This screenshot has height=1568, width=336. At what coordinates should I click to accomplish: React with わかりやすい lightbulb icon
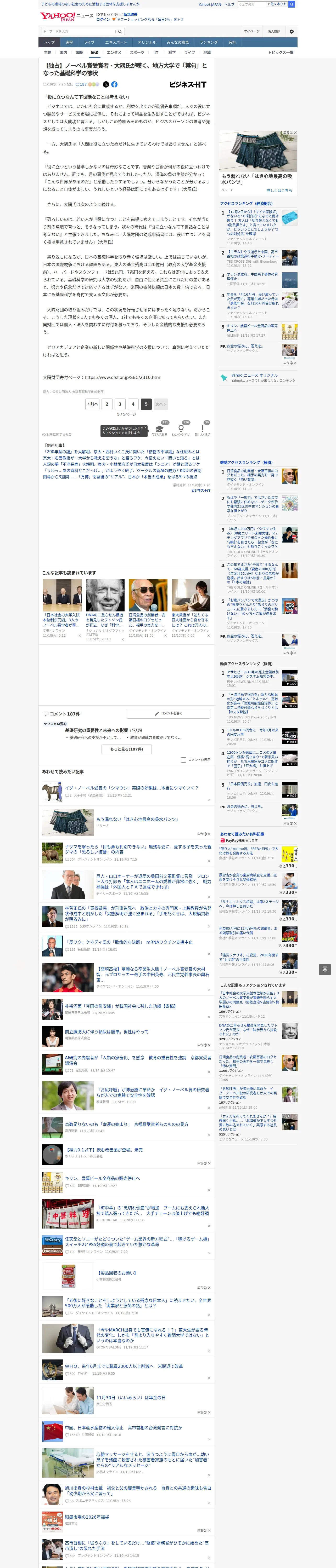point(181,429)
